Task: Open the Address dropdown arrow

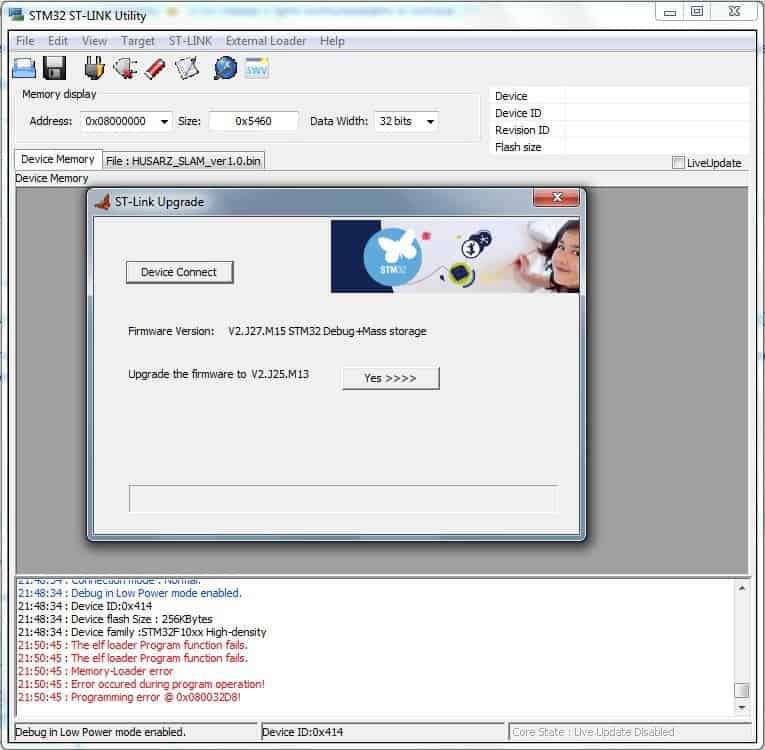Action: click(164, 122)
